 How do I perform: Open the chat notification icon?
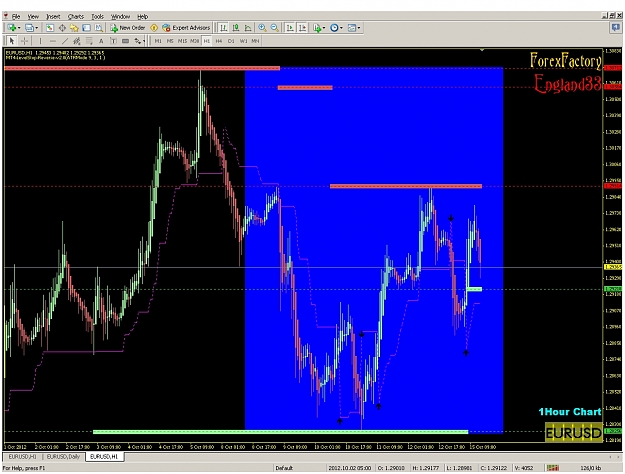pyautogui.click(x=615, y=28)
